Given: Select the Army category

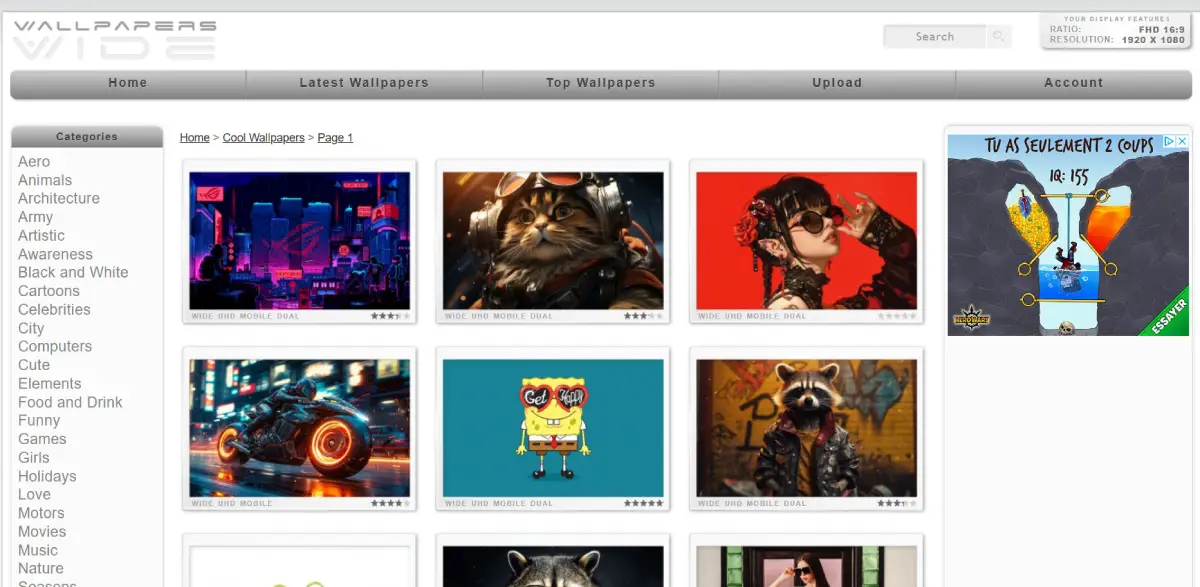Looking at the screenshot, I should point(35,217).
